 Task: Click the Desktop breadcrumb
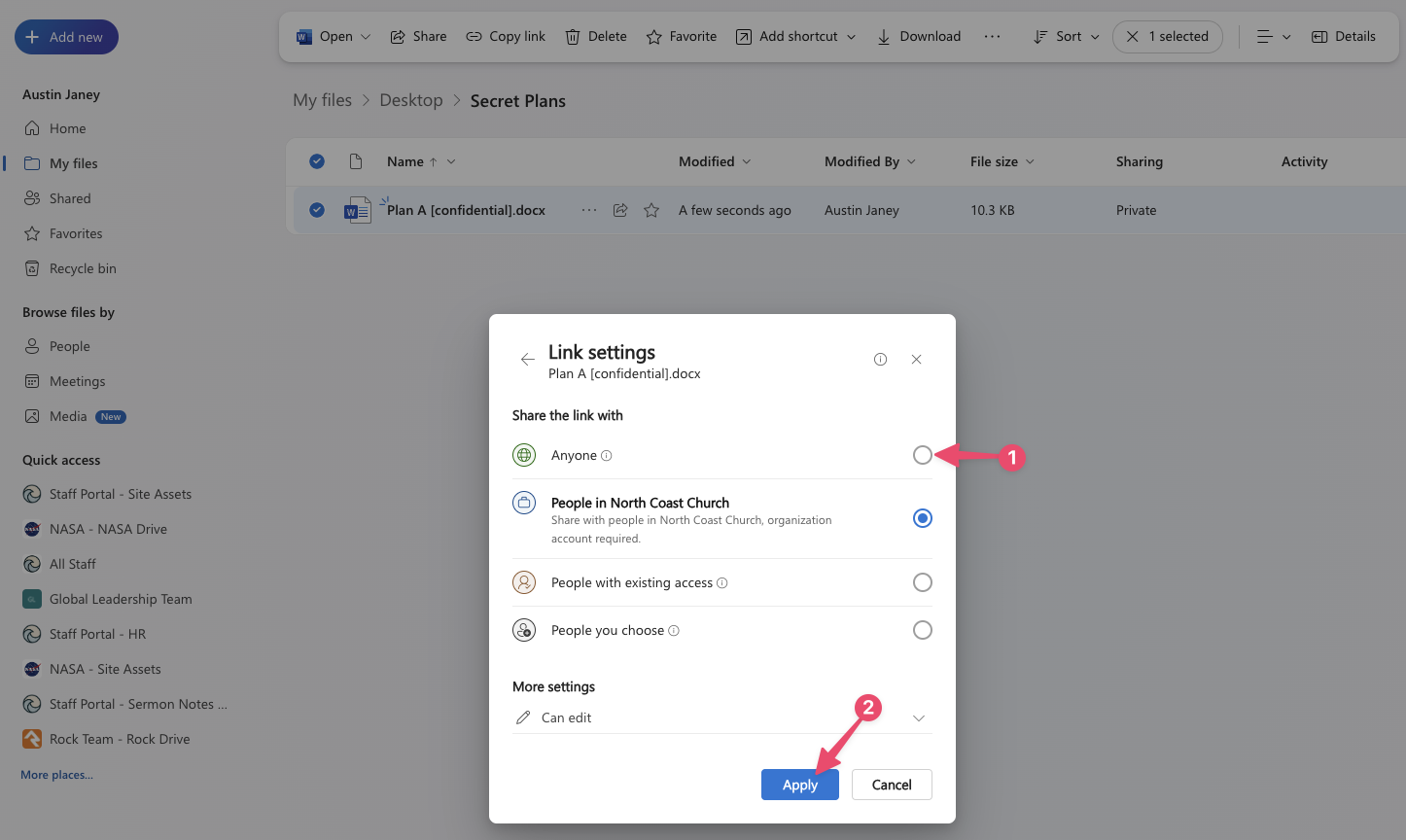click(x=410, y=101)
